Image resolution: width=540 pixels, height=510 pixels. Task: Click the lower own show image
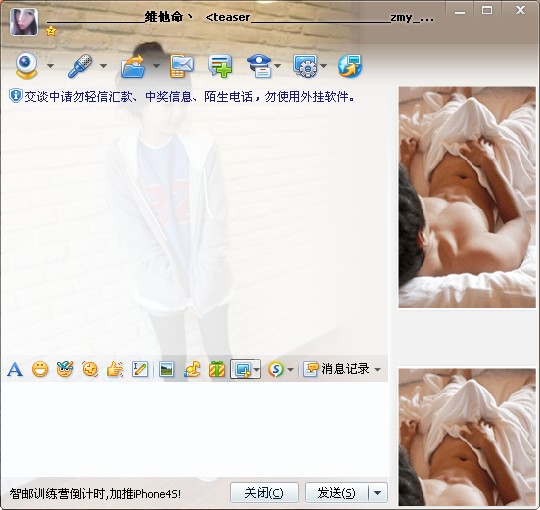pyautogui.click(x=467, y=437)
